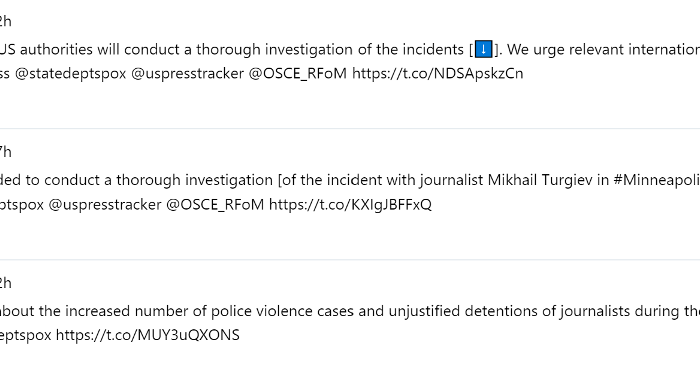
Task: Select tweet text 'US authorities will conduct a thorough investigation'
Action: click(x=176, y=49)
